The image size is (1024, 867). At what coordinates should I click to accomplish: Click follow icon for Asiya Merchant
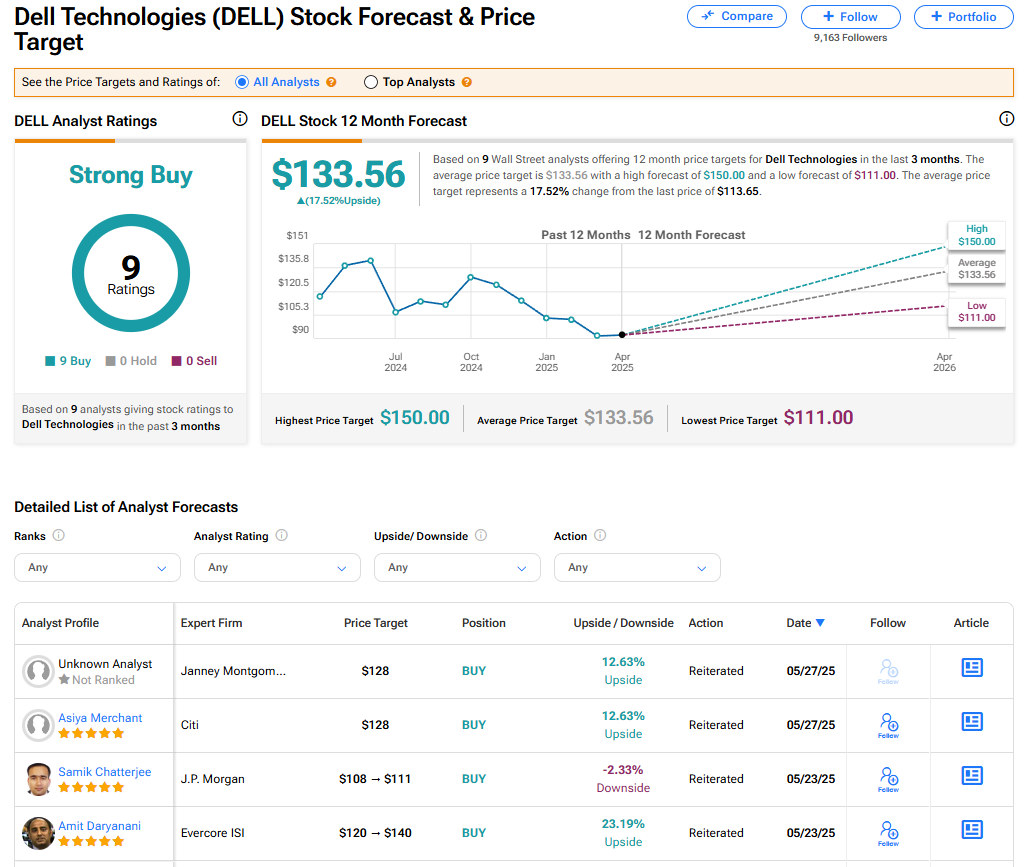888,724
